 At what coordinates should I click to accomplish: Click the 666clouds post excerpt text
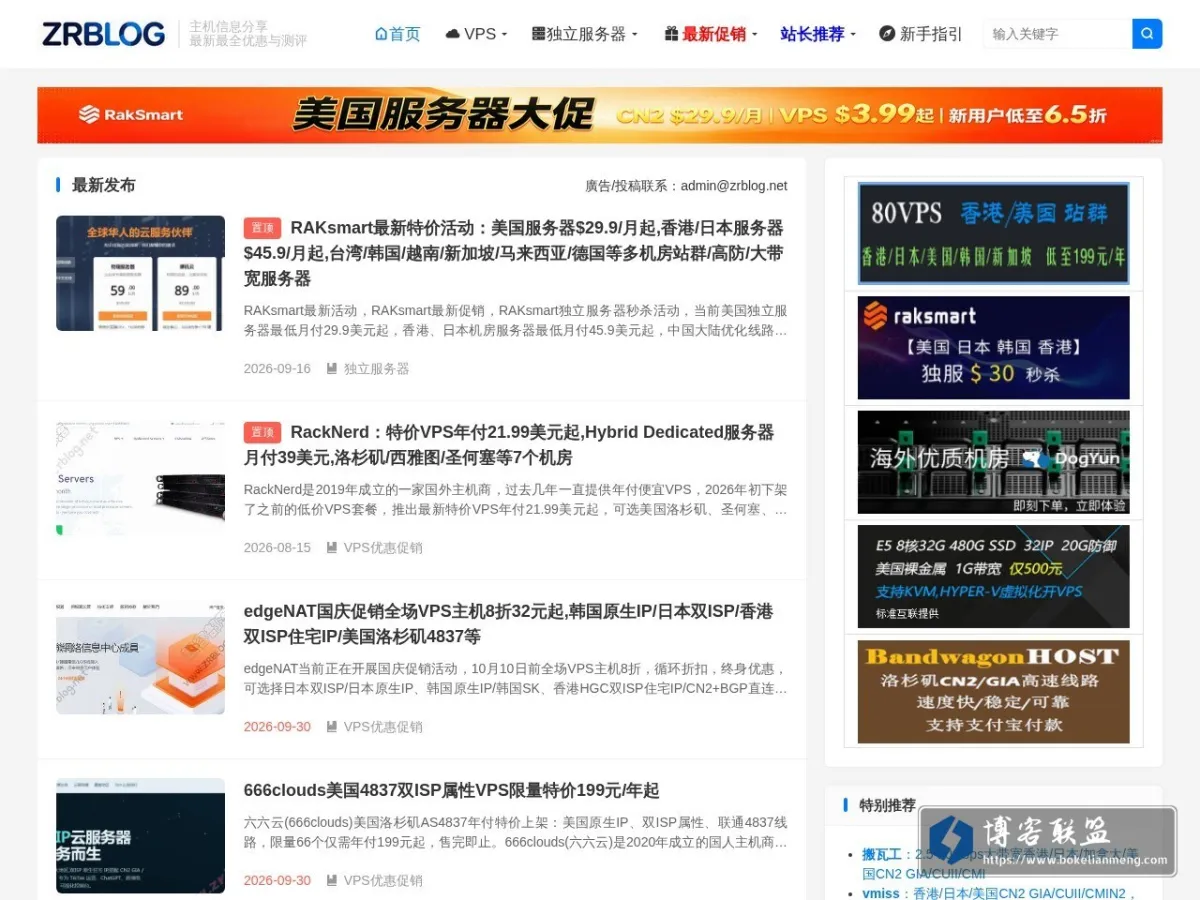click(515, 832)
